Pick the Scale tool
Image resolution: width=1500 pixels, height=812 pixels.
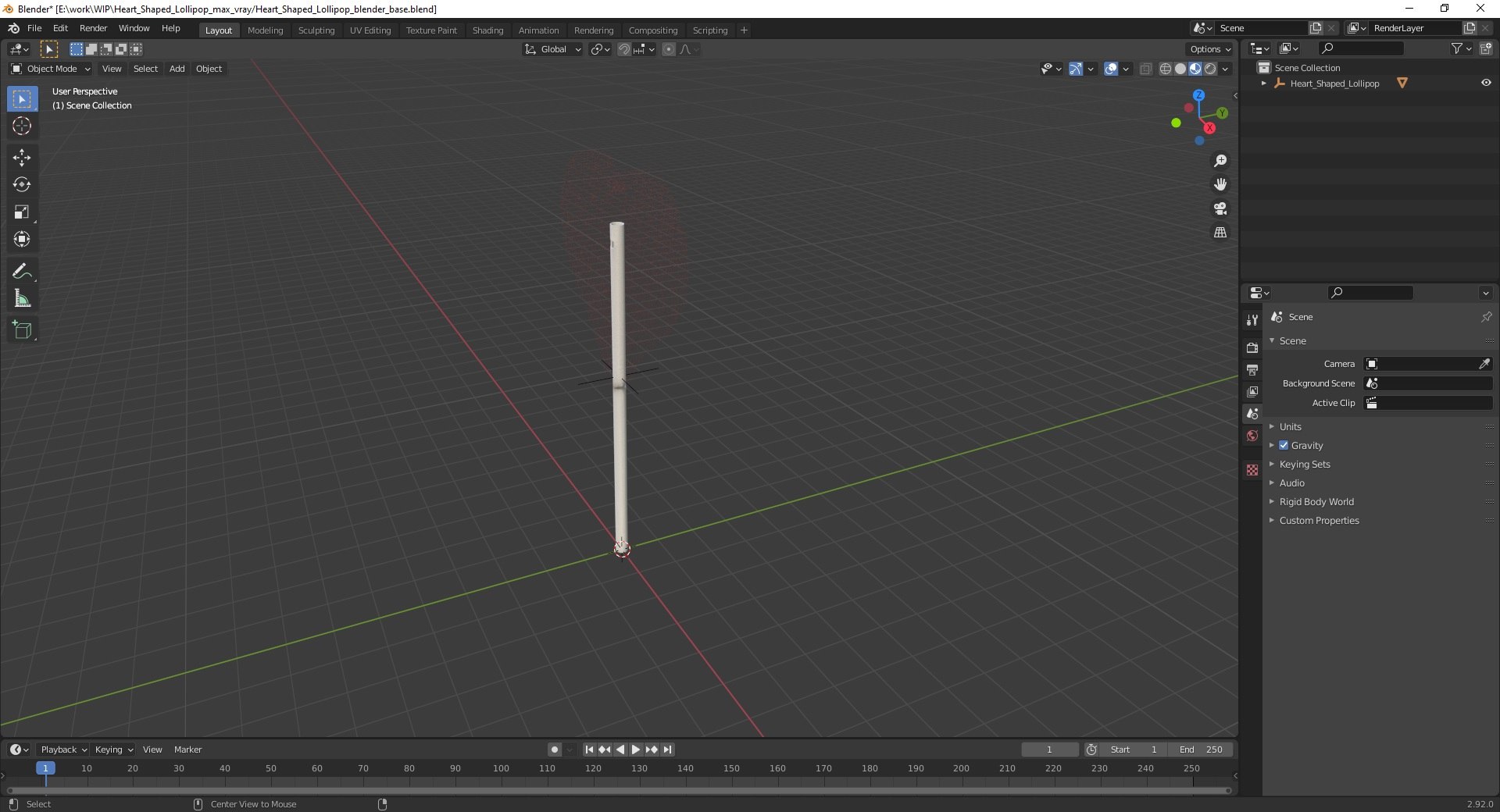(22, 212)
